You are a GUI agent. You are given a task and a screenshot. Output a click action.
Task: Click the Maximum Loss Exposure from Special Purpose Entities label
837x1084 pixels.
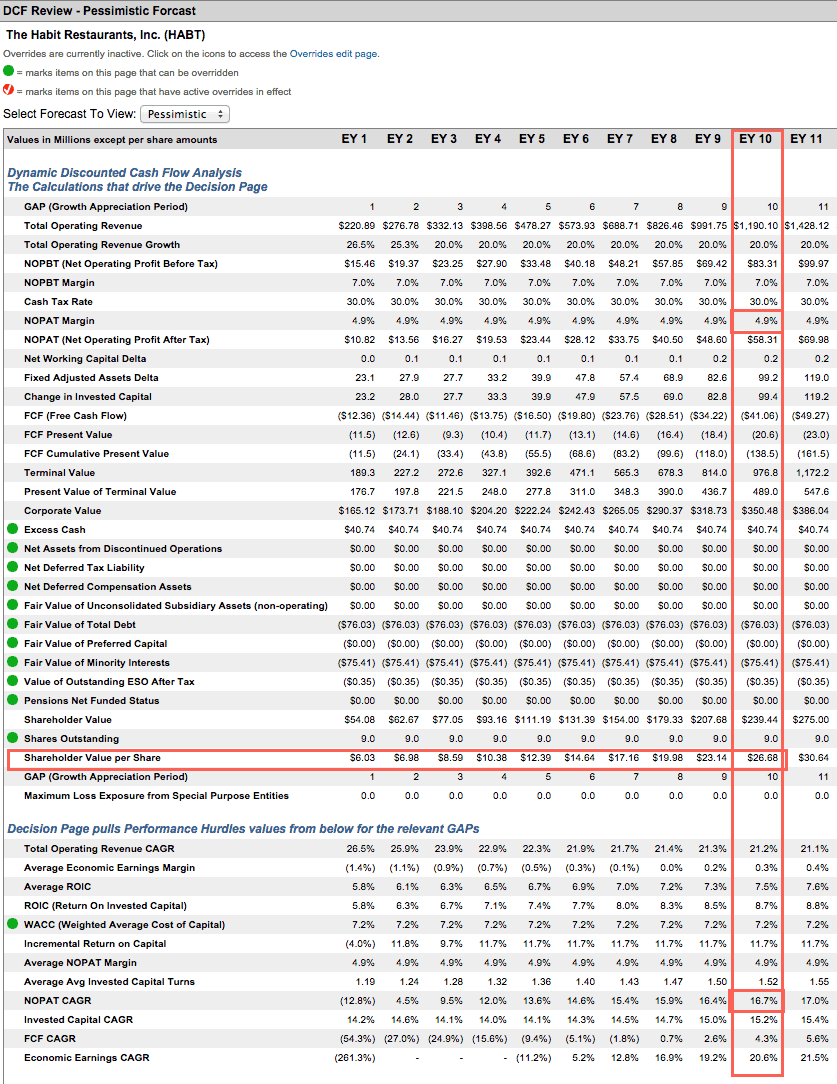pyautogui.click(x=156, y=796)
